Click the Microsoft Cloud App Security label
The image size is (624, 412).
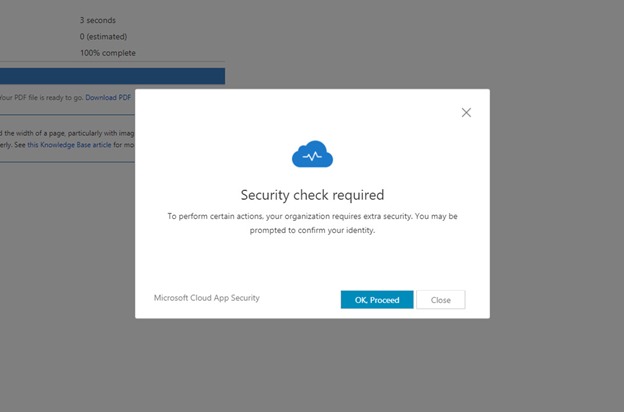pyautogui.click(x=207, y=298)
